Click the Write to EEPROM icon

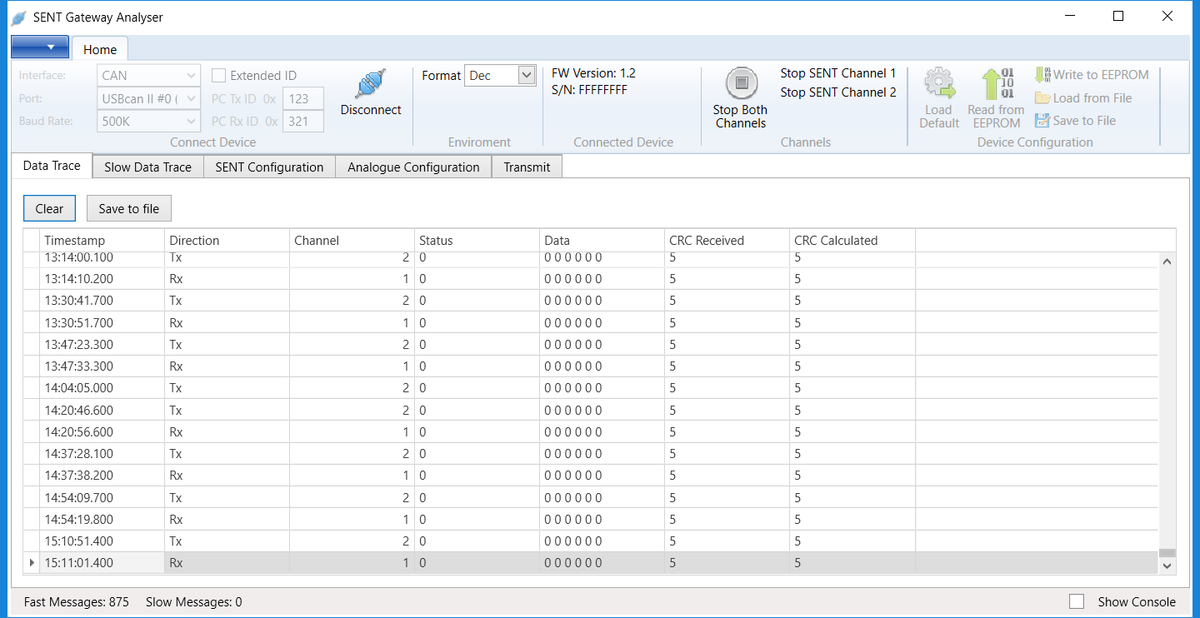tap(1042, 75)
